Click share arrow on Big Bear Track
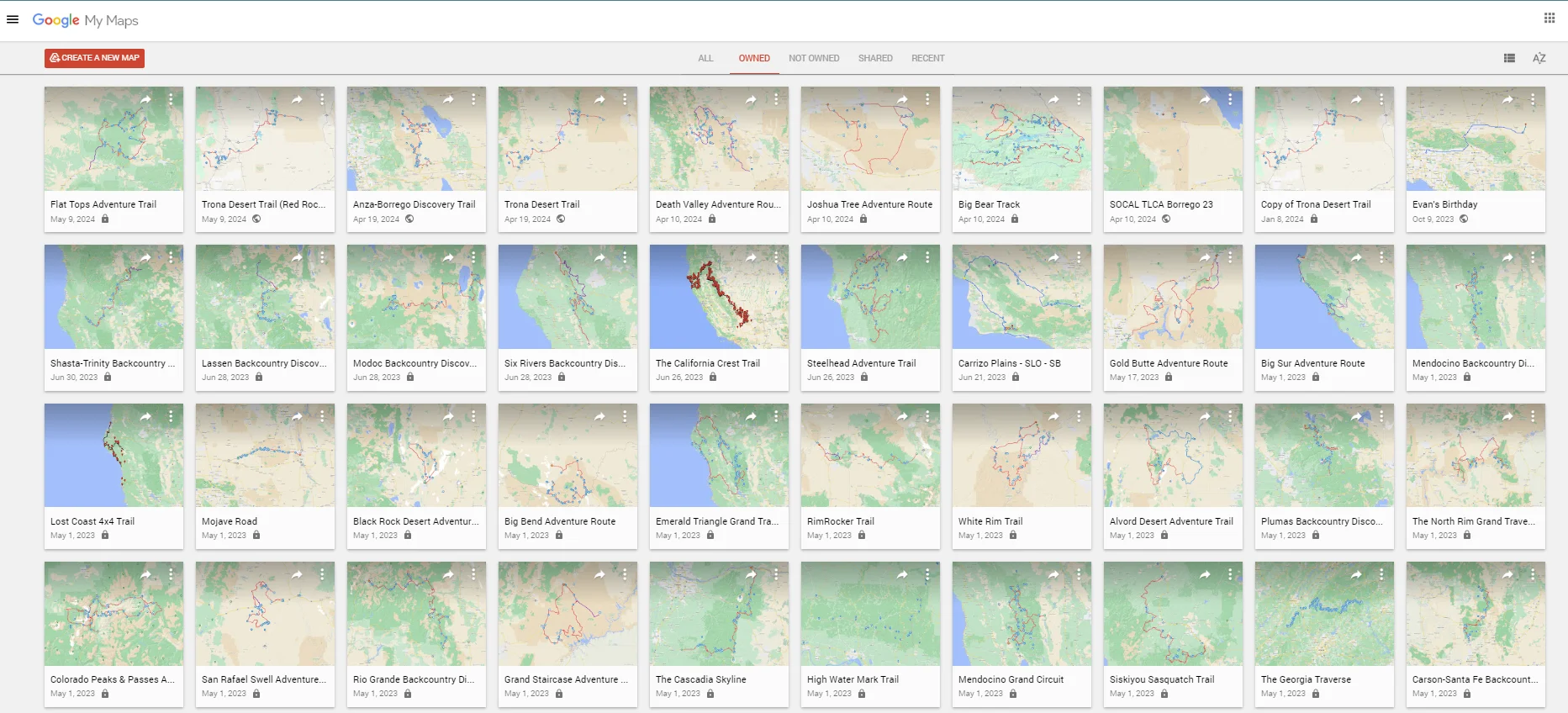This screenshot has height=713, width=1568. [1053, 100]
